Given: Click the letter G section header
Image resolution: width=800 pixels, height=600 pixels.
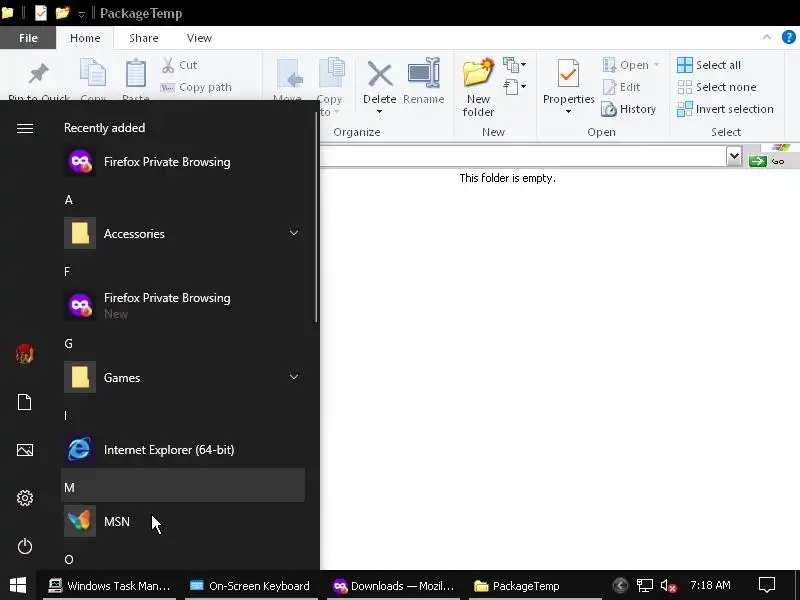Looking at the screenshot, I should [68, 344].
